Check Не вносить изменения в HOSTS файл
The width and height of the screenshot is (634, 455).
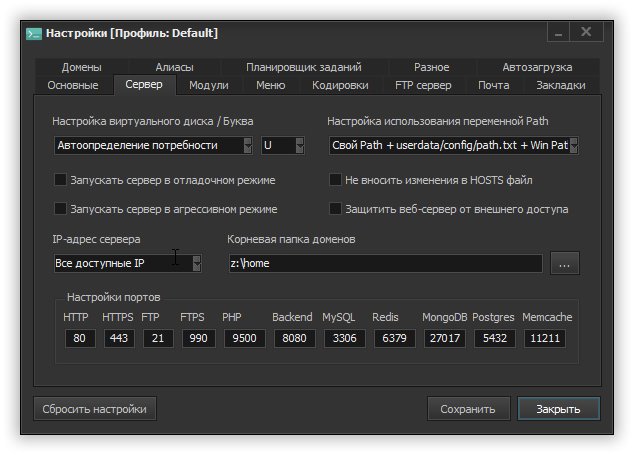click(x=336, y=181)
